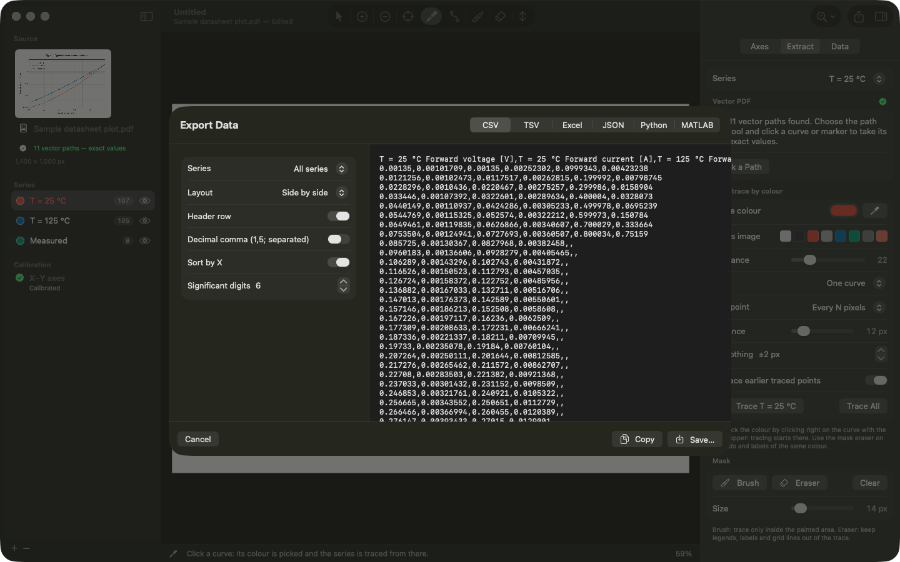Viewport: 900px width, 562px height.
Task: Click the Brush mask button
Action: pyautogui.click(x=740, y=483)
